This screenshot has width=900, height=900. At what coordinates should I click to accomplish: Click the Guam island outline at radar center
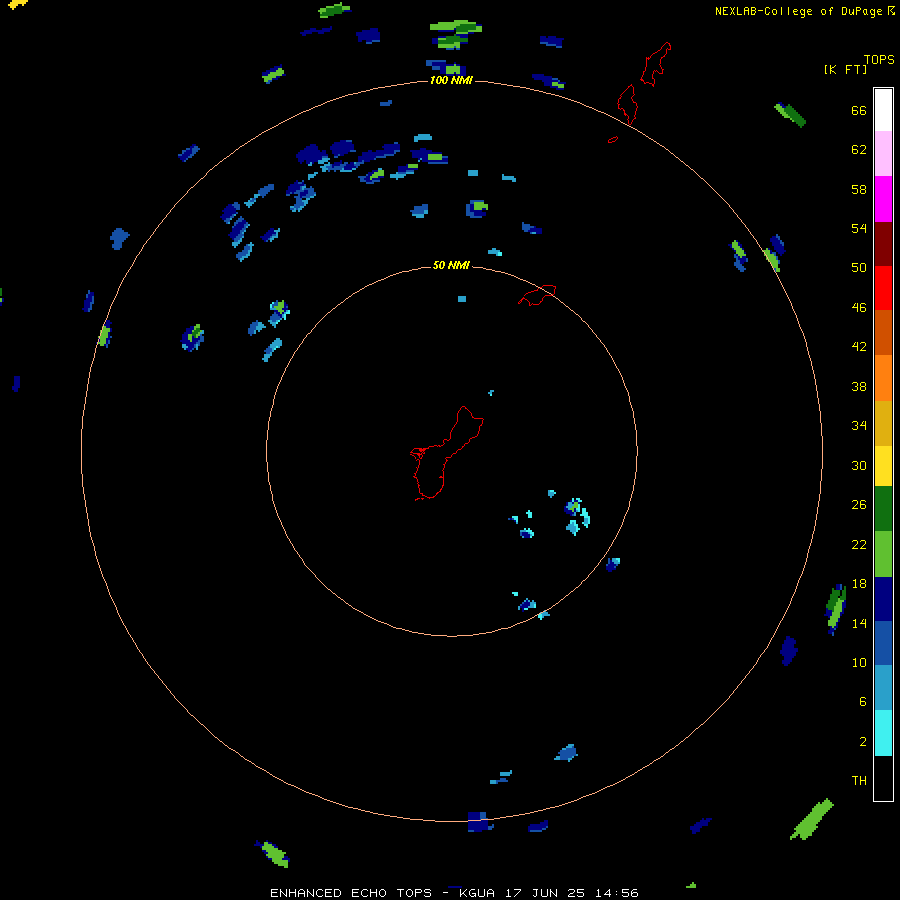[x=447, y=453]
